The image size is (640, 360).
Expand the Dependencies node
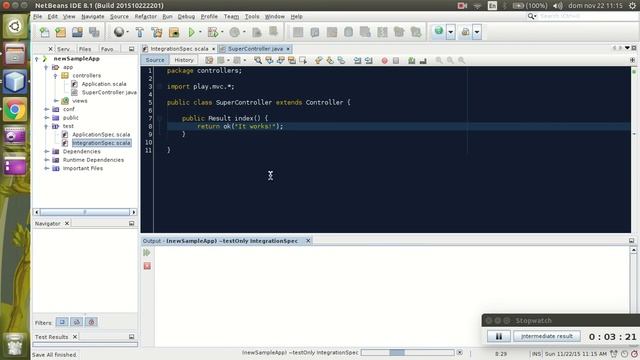pos(47,151)
